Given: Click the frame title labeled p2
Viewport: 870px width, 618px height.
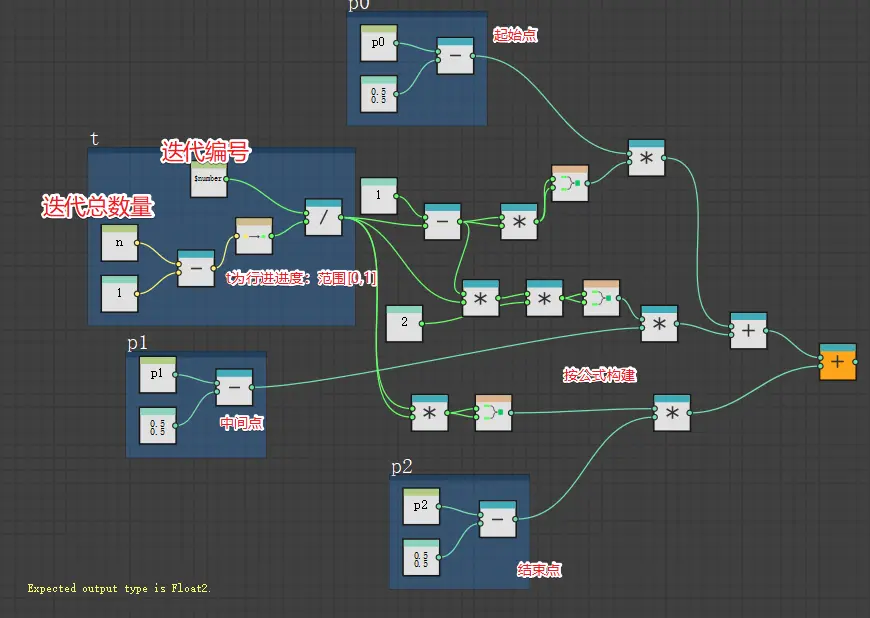Looking at the screenshot, I should pyautogui.click(x=402, y=467).
